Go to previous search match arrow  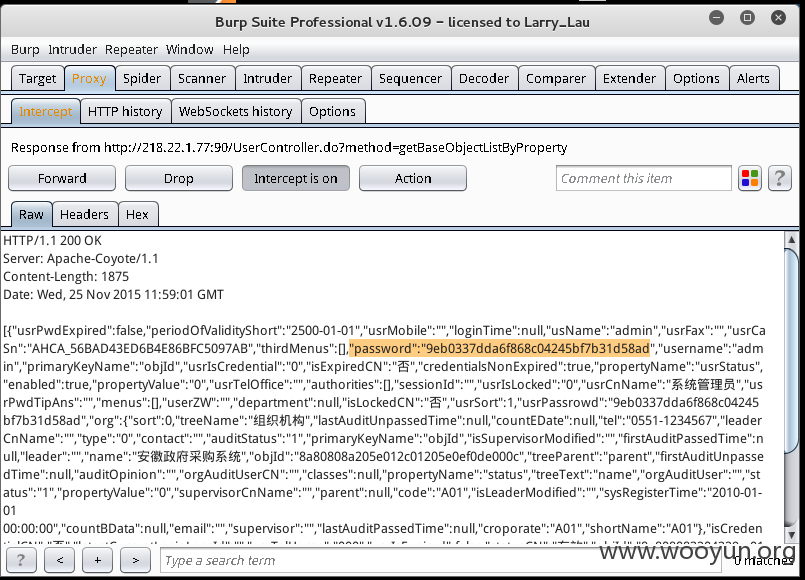[x=60, y=560]
